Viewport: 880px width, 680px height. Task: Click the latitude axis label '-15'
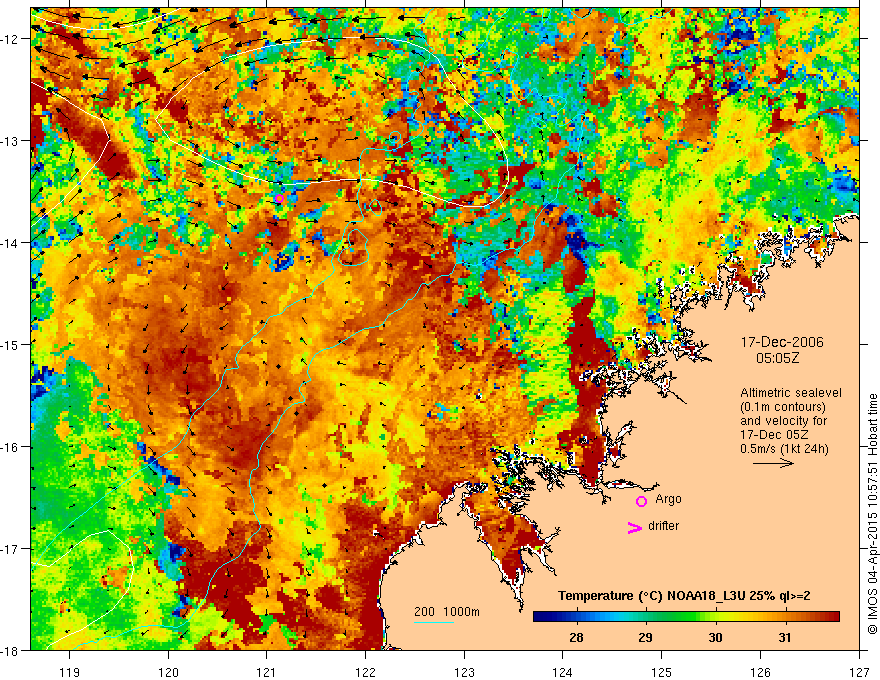coord(11,344)
